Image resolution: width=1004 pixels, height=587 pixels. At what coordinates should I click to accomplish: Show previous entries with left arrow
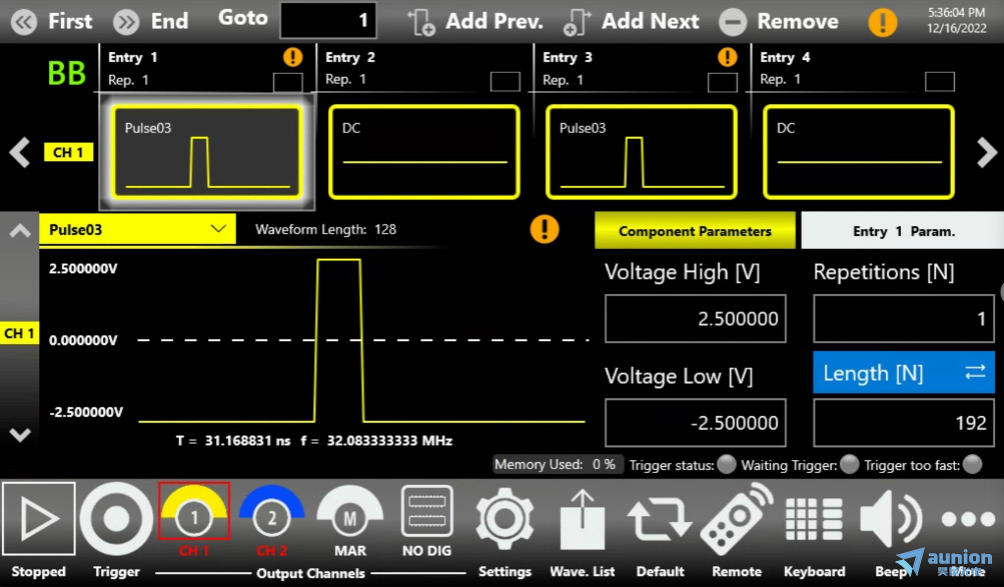[20, 152]
